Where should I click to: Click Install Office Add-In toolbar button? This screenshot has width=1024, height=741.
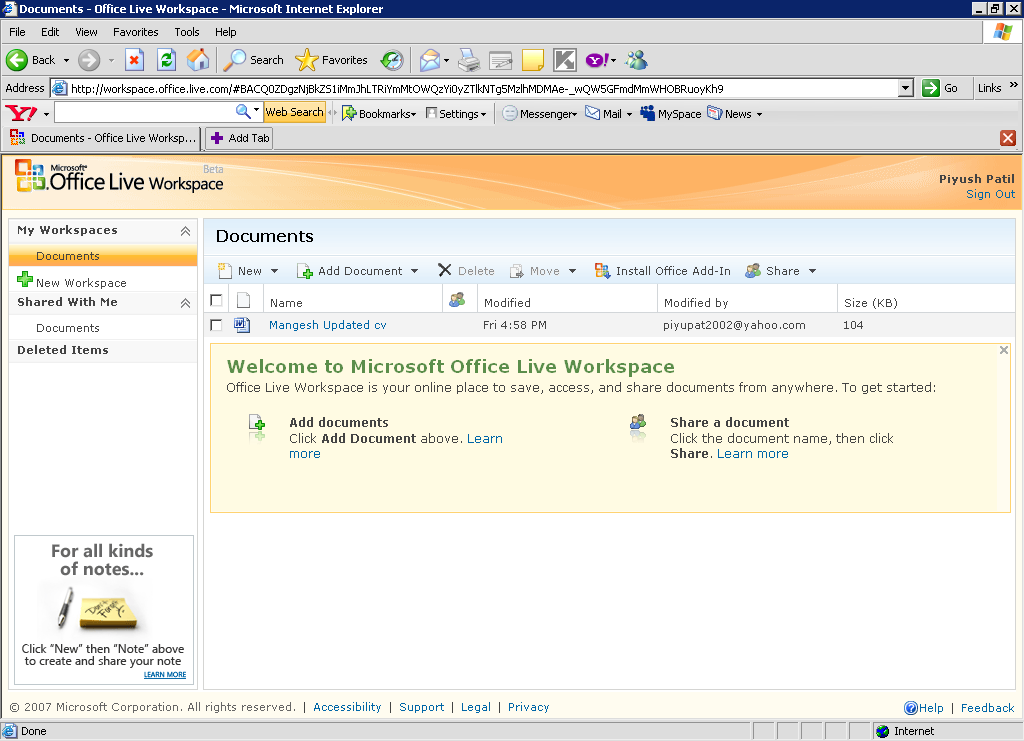[x=662, y=271]
